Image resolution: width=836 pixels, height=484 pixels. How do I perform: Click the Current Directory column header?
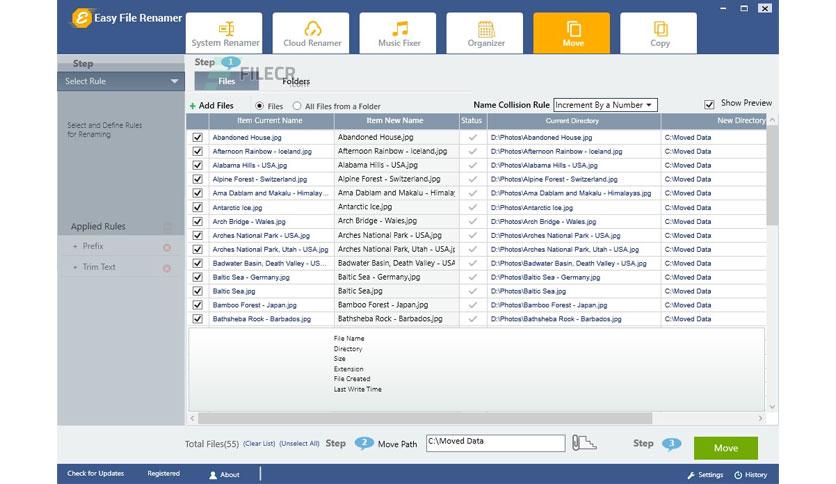coord(573,121)
